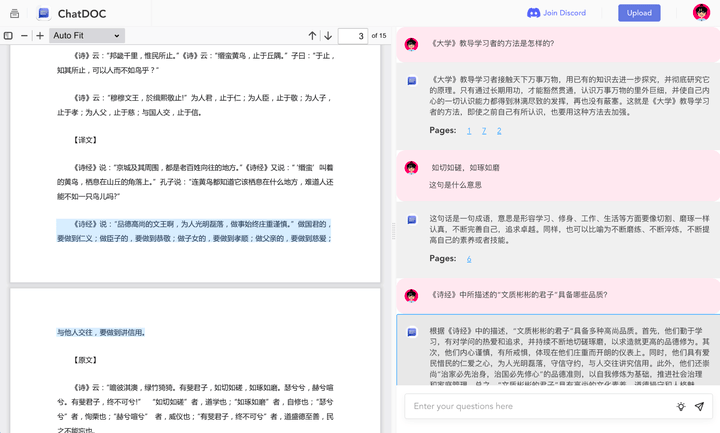
Task: Zoom out the PDF document
Action: [x=25, y=35]
